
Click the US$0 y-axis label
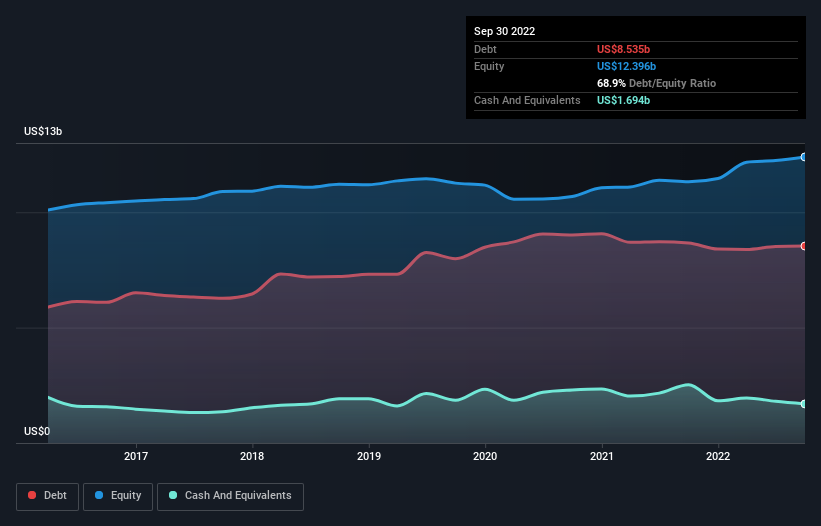click(x=37, y=431)
